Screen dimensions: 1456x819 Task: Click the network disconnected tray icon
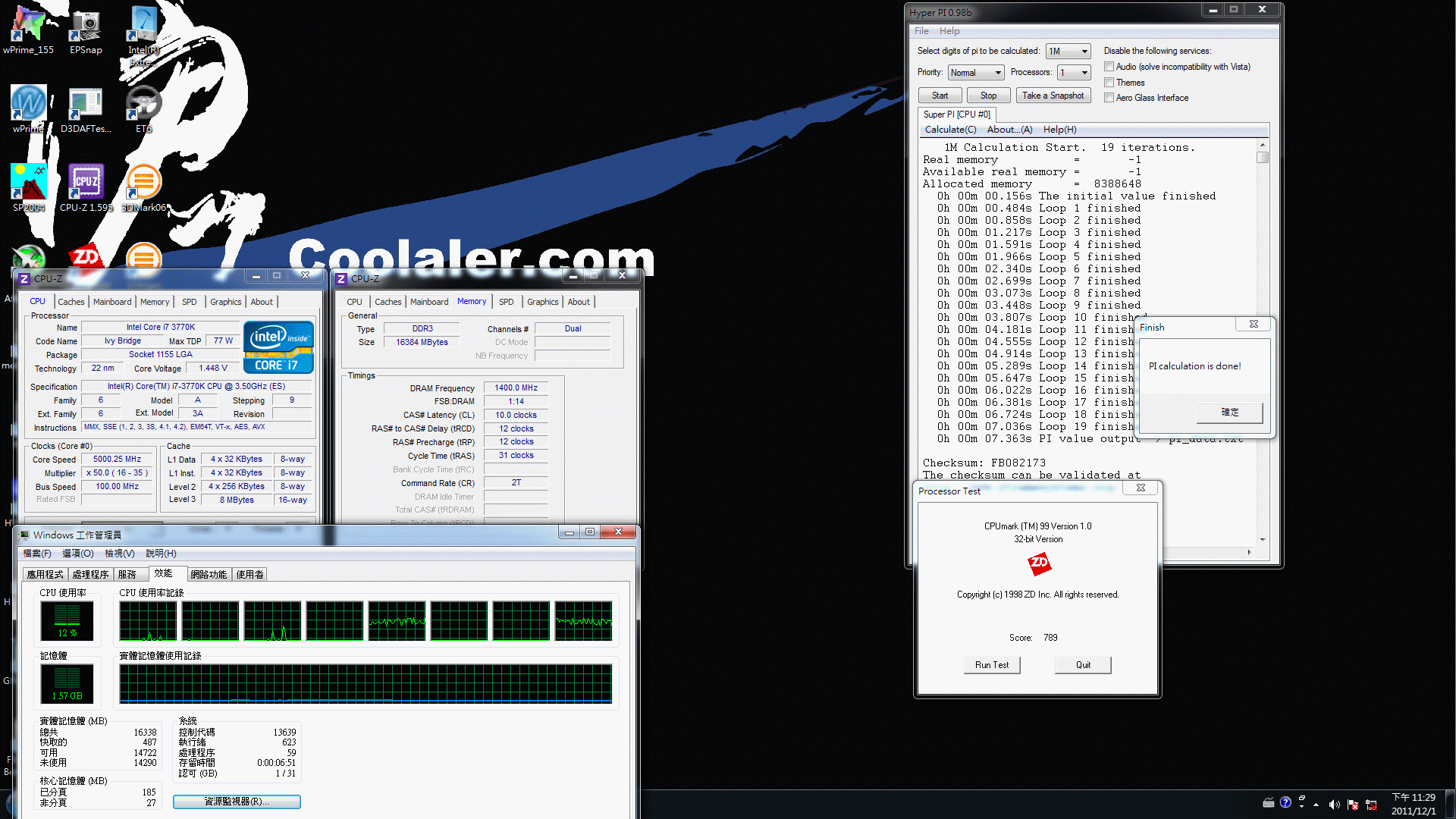click(x=1371, y=805)
